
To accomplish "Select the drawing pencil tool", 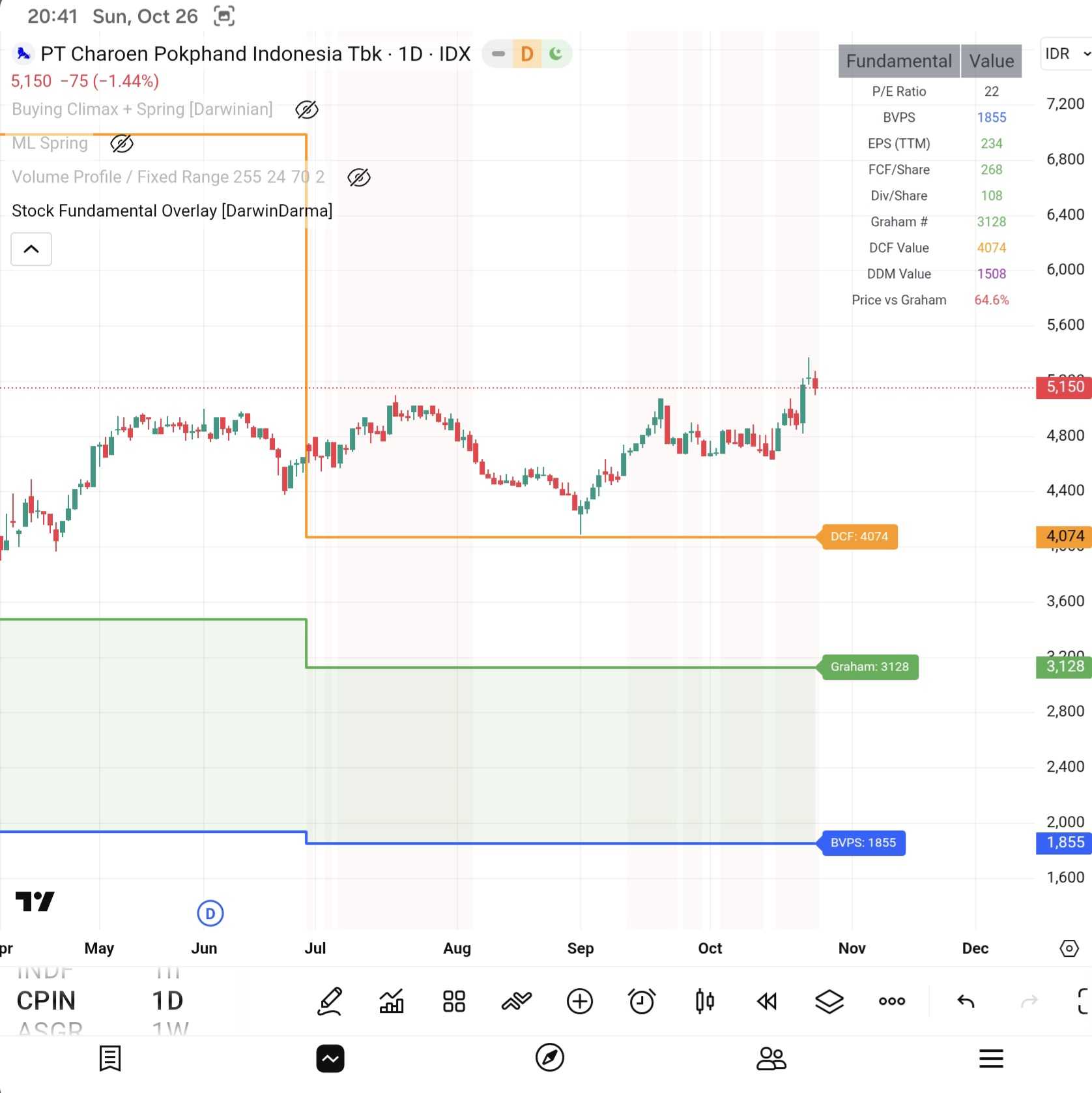I will [330, 1001].
